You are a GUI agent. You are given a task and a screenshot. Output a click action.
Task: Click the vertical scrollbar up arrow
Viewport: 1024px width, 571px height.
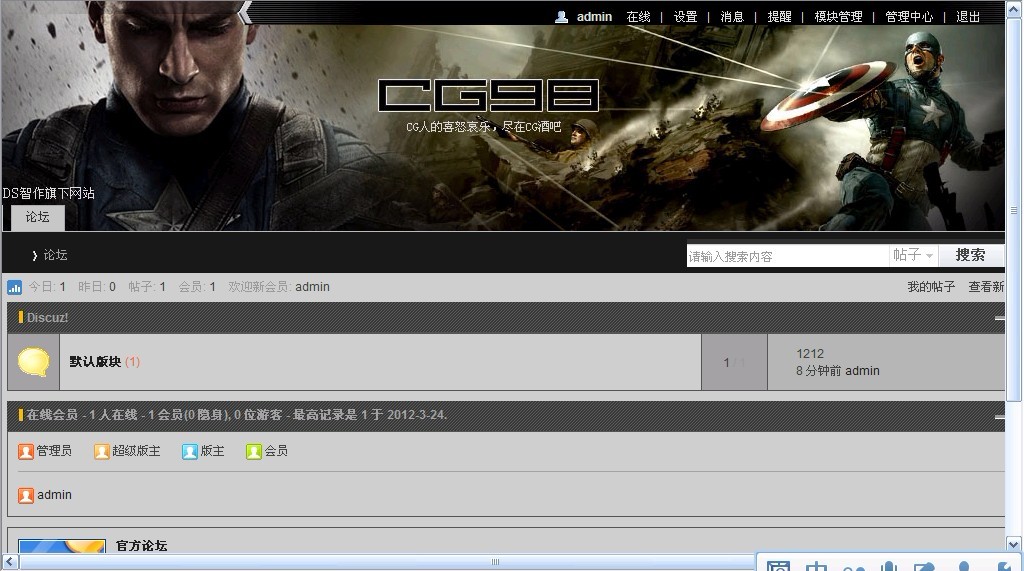click(x=1014, y=7)
